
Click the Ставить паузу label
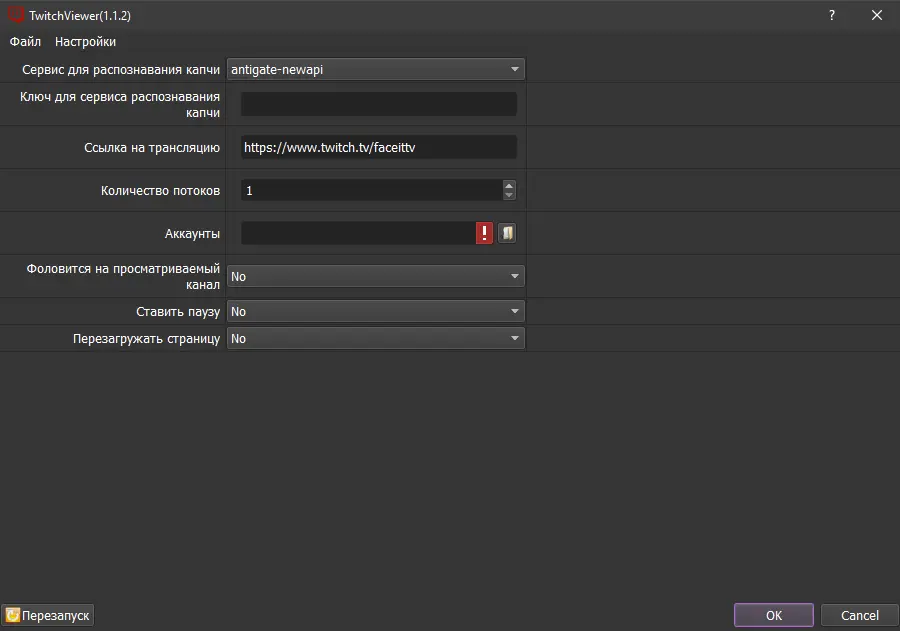click(178, 312)
